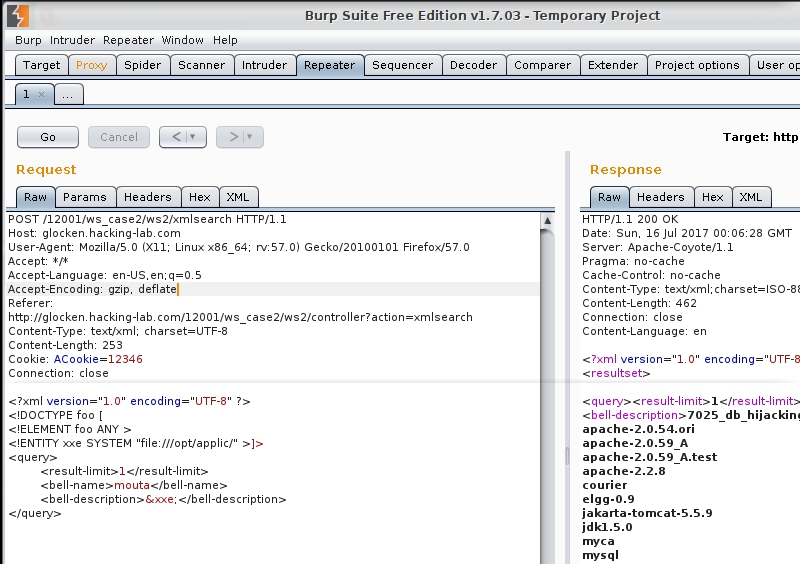The image size is (800, 564).
Task: Go back to the previous request
Action: click(x=176, y=137)
